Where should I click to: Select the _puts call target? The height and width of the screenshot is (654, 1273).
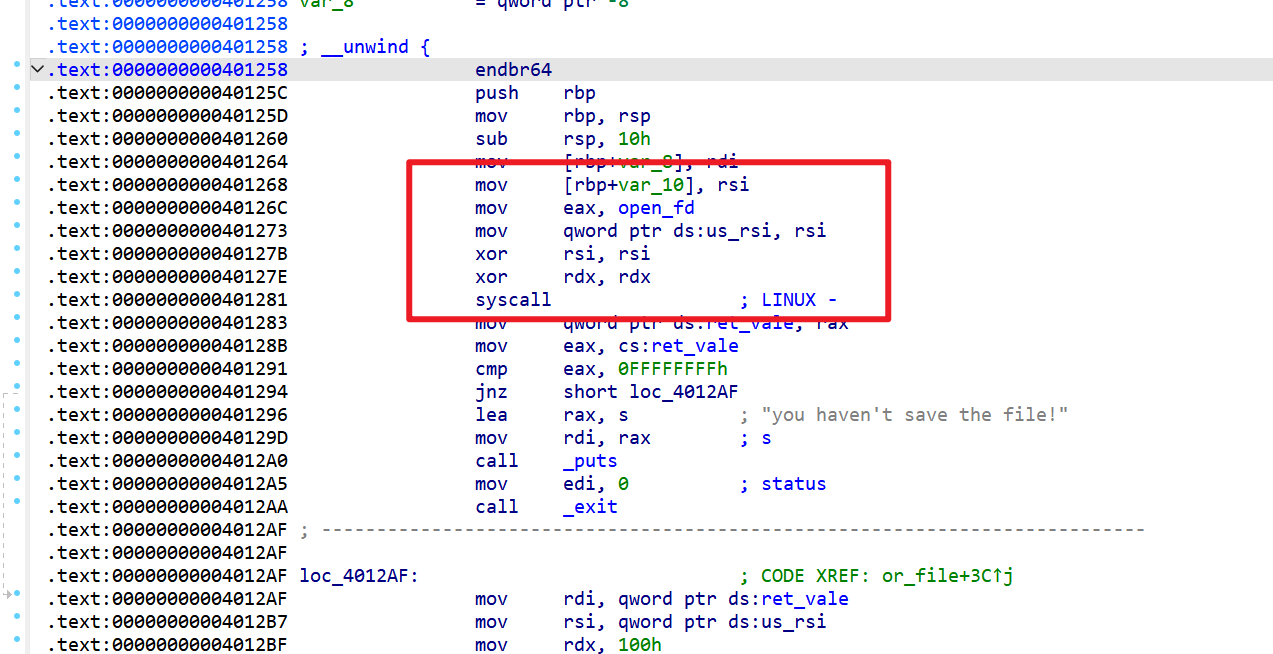pyautogui.click(x=590, y=460)
